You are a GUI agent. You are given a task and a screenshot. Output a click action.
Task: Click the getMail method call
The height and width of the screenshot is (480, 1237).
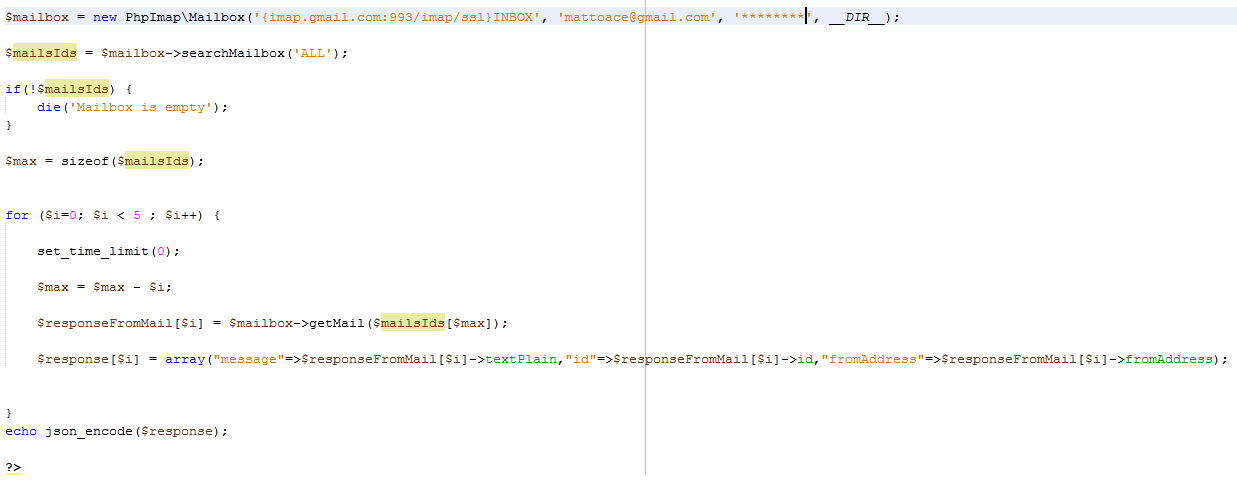click(337, 323)
